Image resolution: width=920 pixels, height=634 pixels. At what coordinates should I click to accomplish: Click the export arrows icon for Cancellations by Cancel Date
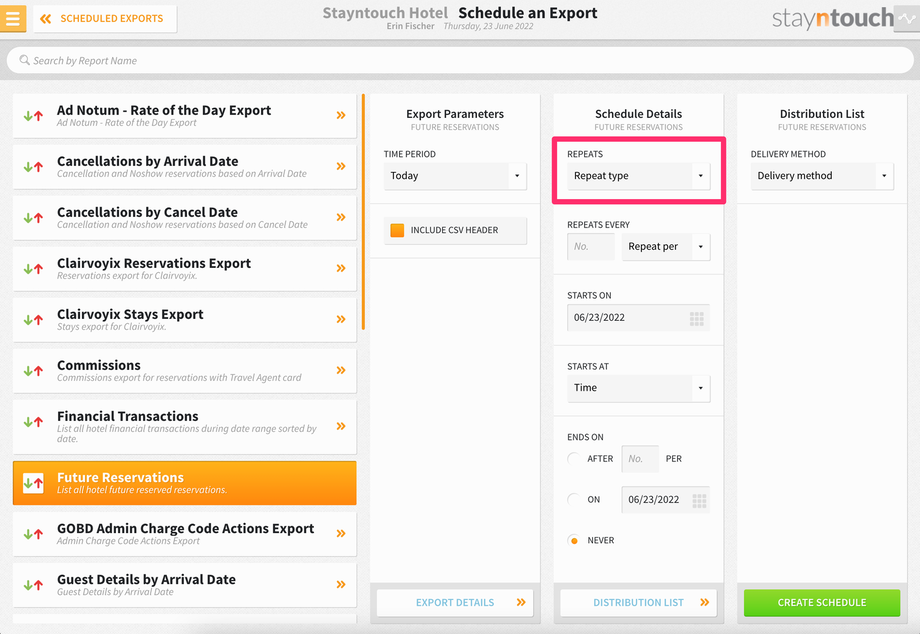[33, 218]
